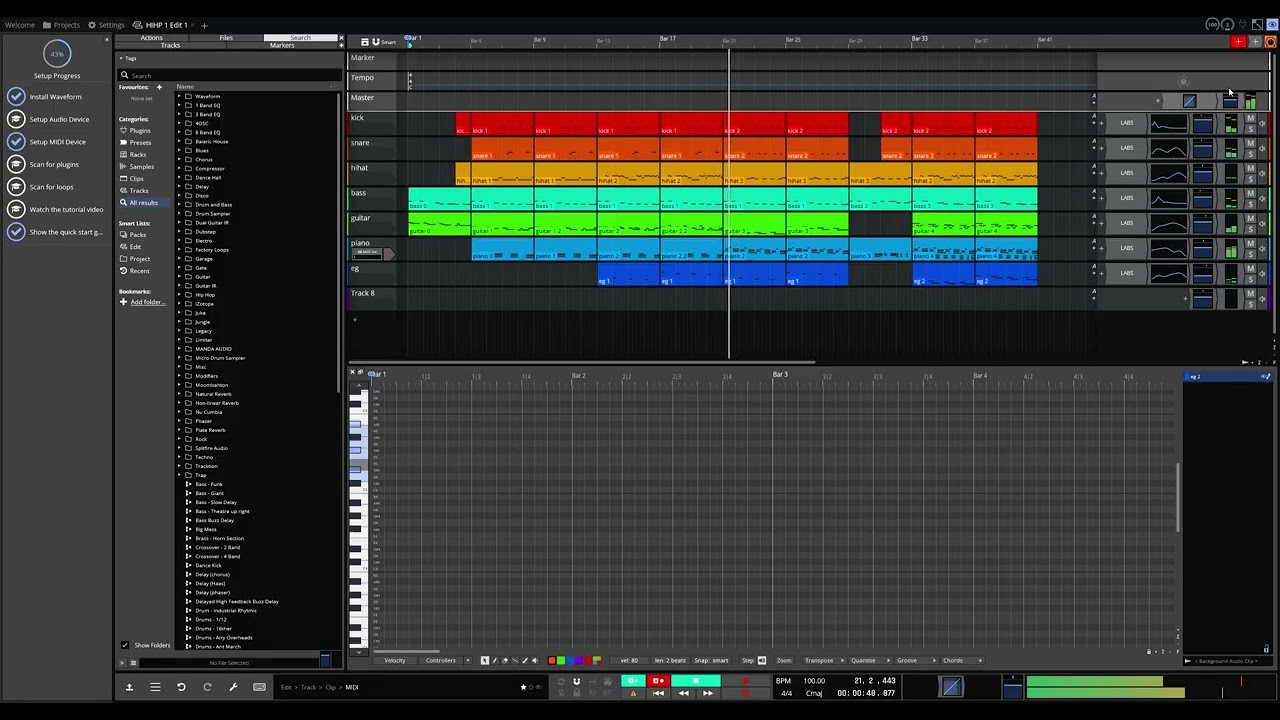Click the browser Search input field
The height and width of the screenshot is (720, 1280).
228,75
